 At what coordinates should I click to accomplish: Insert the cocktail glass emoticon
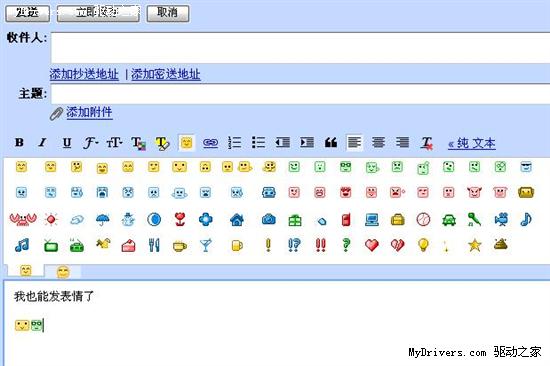pos(206,245)
